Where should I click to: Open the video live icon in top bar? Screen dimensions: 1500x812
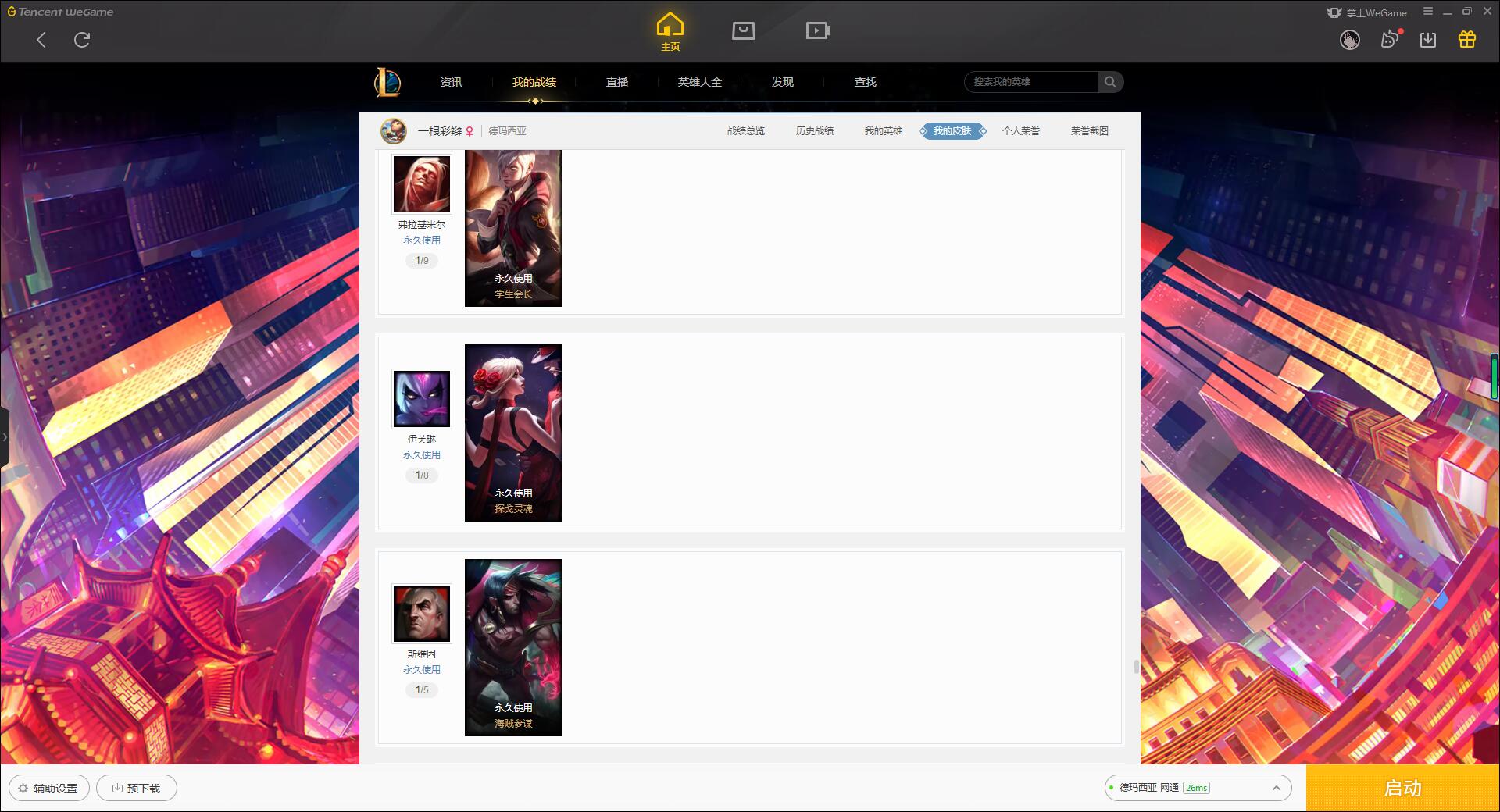pos(818,30)
